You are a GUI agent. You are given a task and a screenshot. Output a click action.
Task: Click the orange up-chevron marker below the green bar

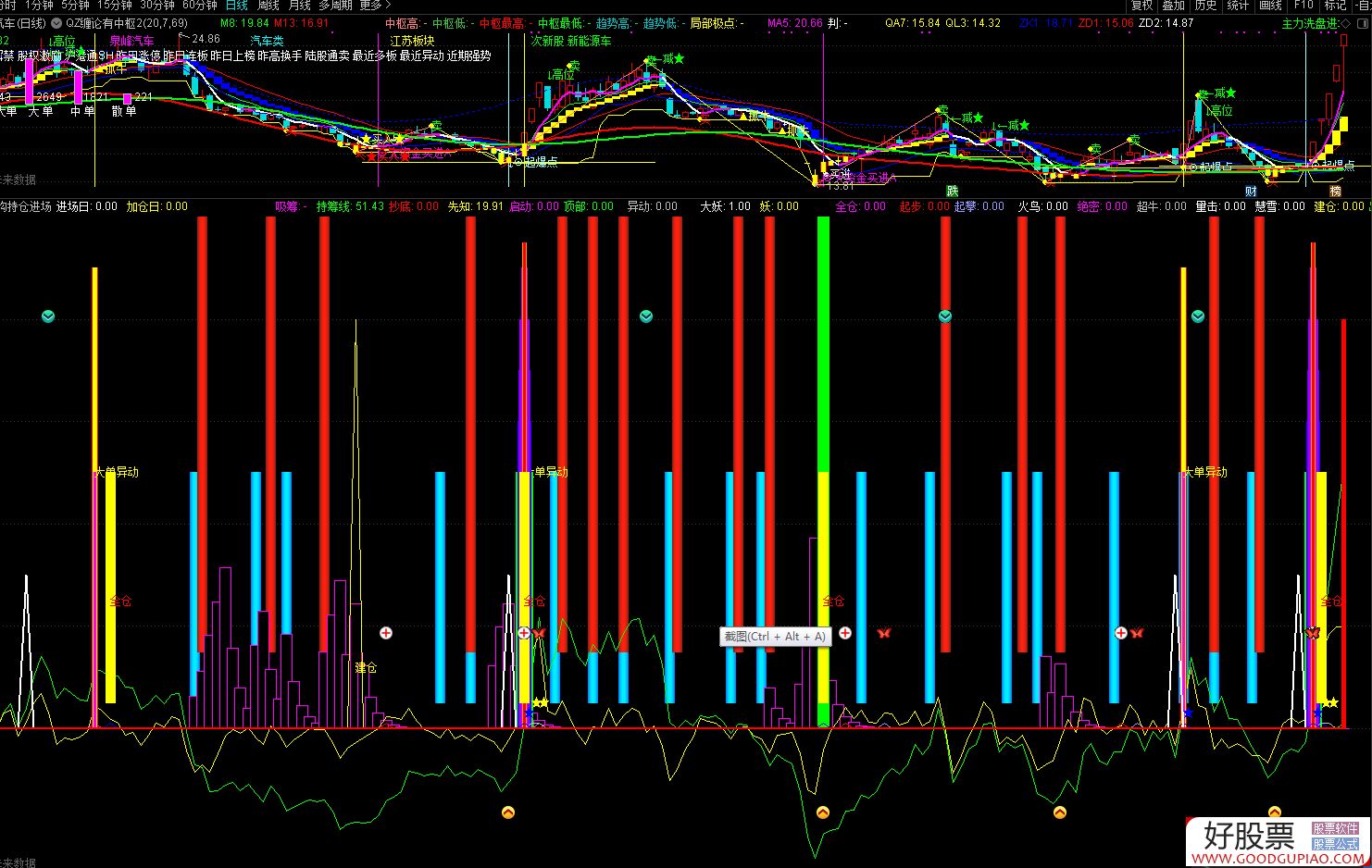tap(822, 812)
